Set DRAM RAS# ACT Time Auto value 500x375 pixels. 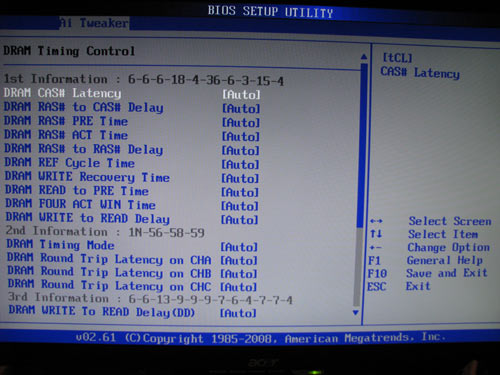pyautogui.click(x=241, y=137)
